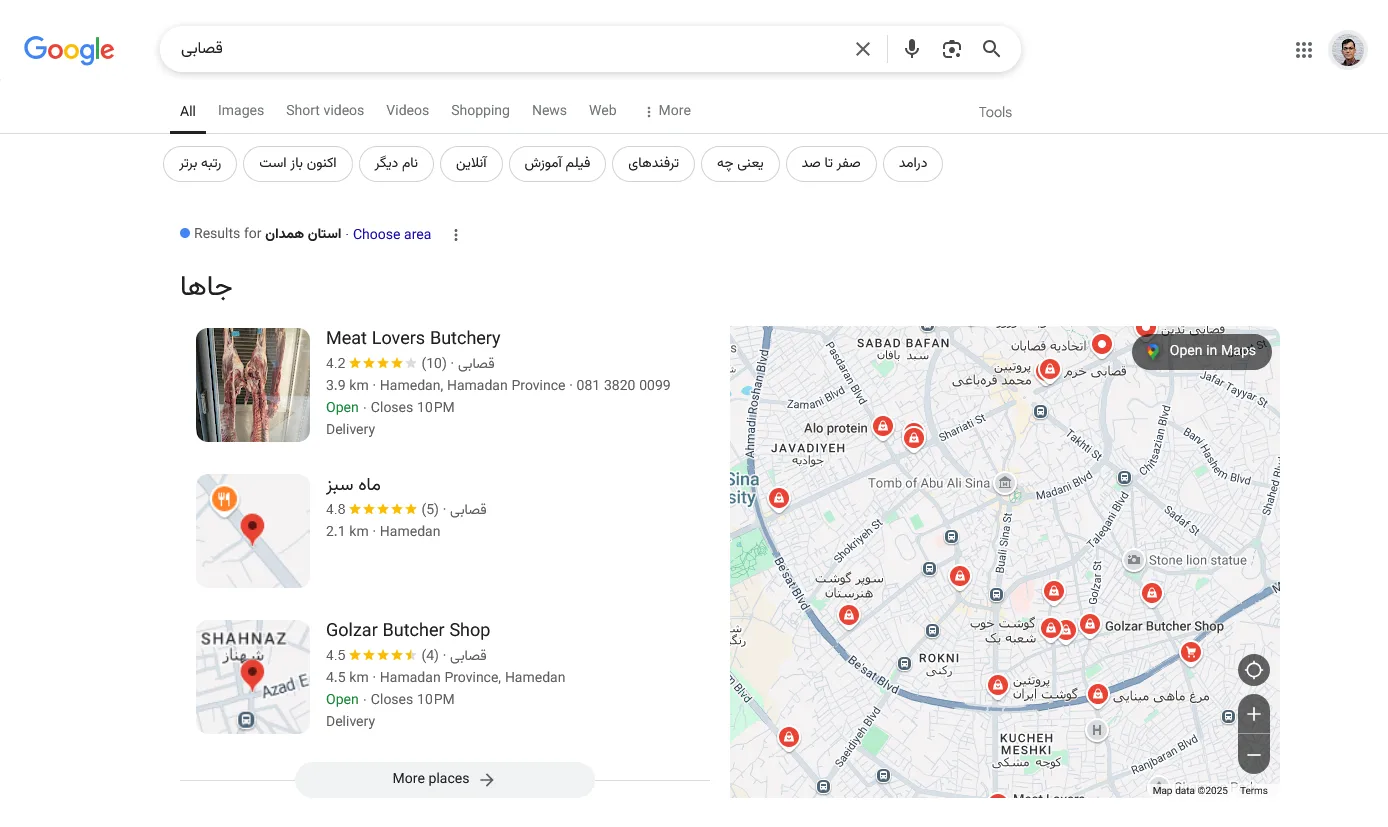Select the آنلاین suggestion chip

471,164
